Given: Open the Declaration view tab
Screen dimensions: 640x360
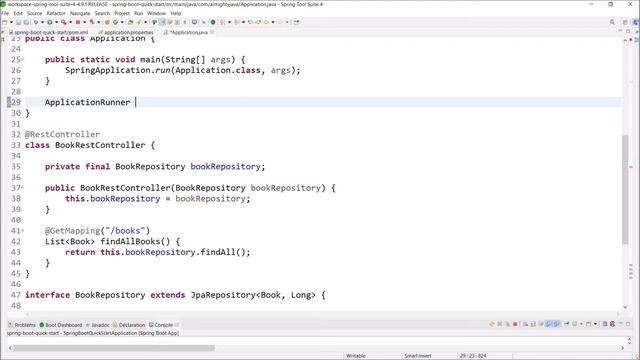Looking at the screenshot, I should [129, 325].
